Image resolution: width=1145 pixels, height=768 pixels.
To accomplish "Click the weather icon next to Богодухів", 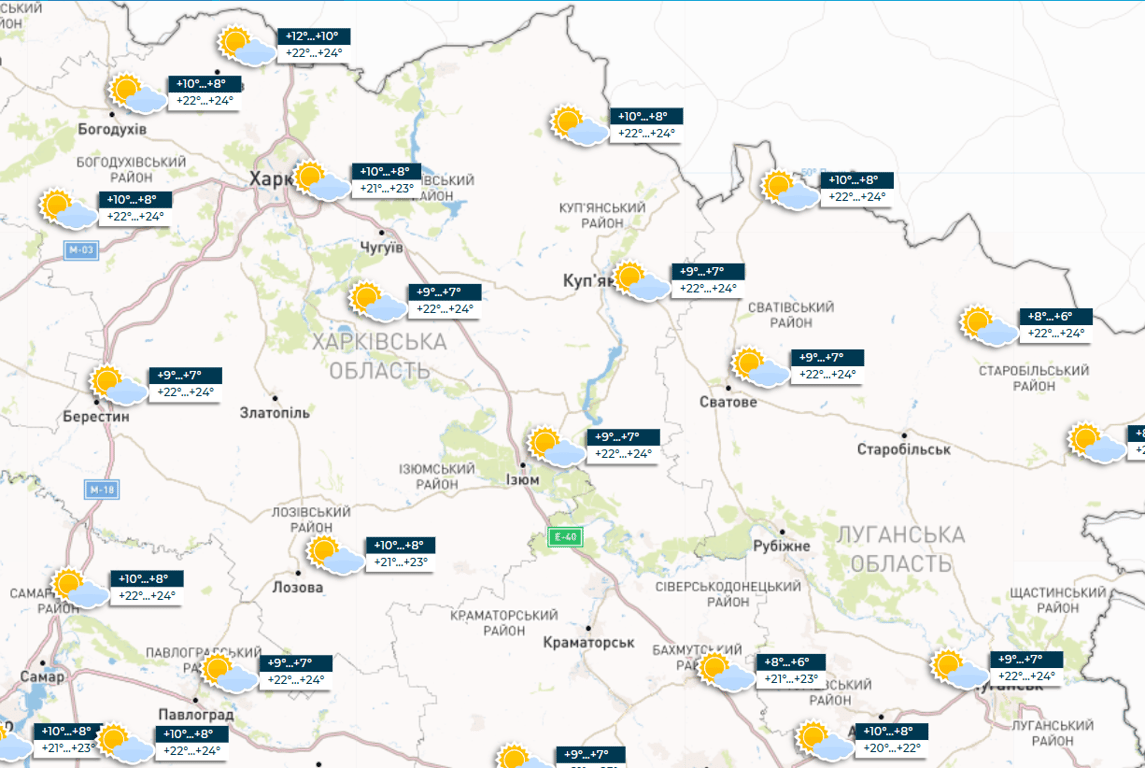I will pyautogui.click(x=137, y=93).
